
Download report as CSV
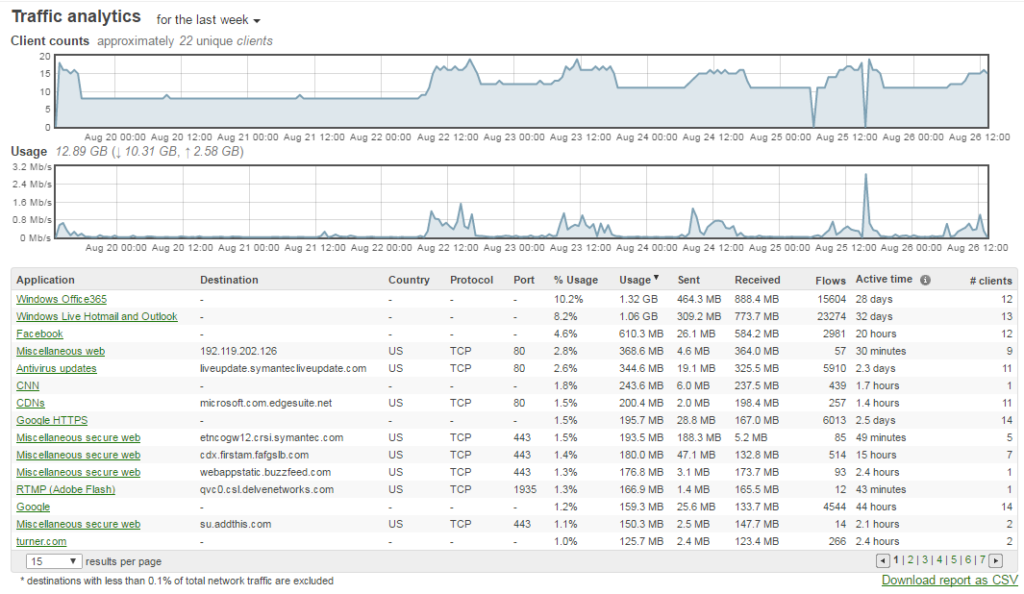pyautogui.click(x=950, y=580)
